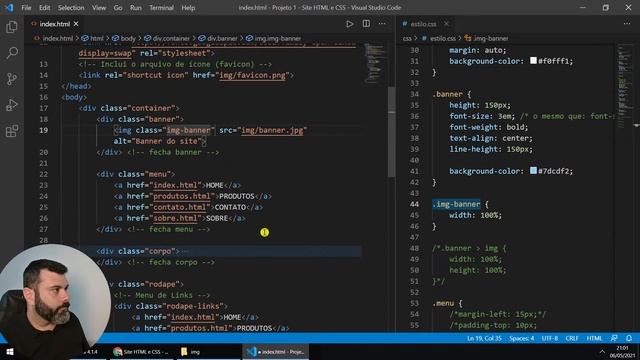
Task: Open the Run and Debug view
Action: [x=12, y=105]
